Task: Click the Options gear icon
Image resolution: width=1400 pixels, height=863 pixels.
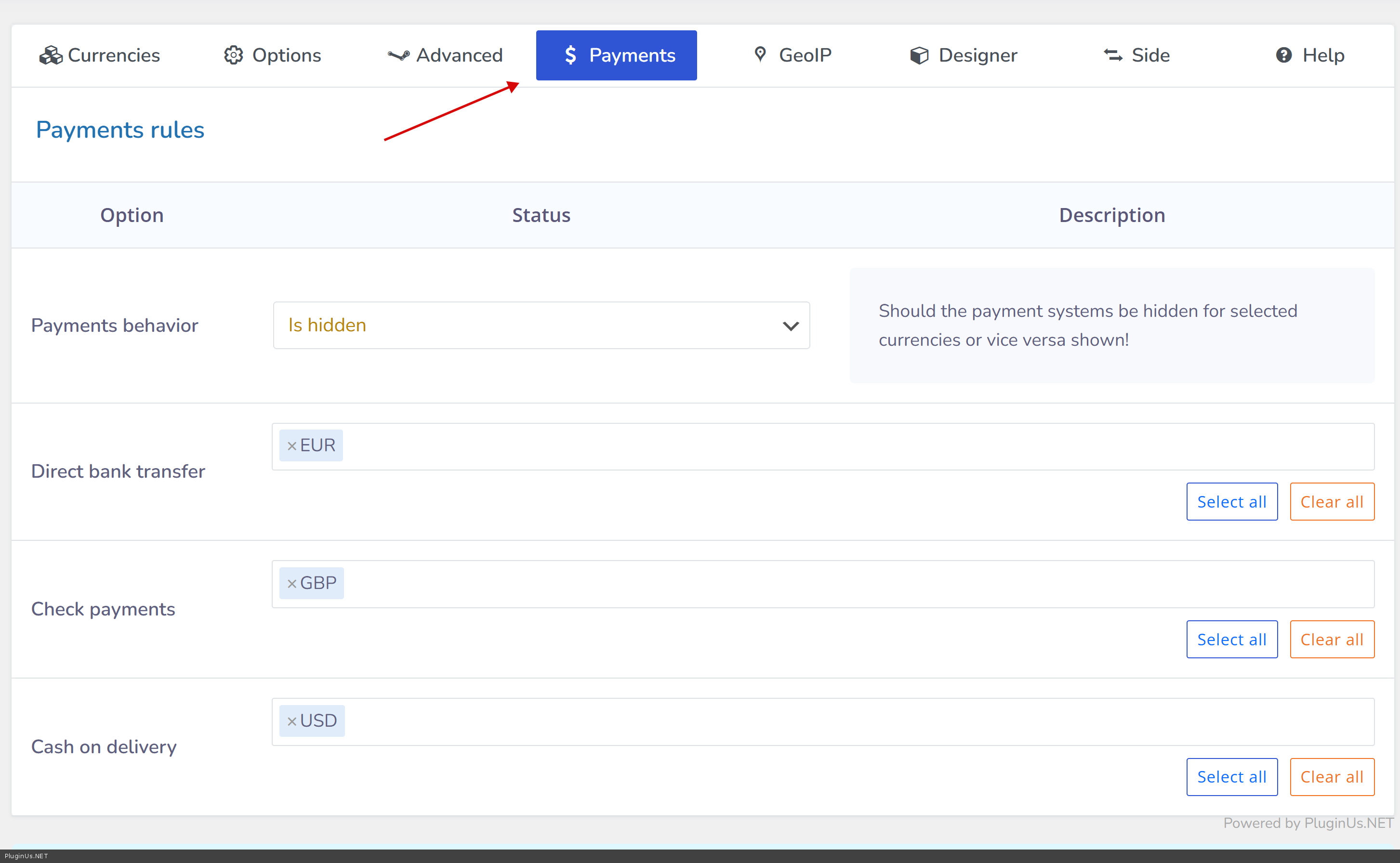Action: coord(233,55)
